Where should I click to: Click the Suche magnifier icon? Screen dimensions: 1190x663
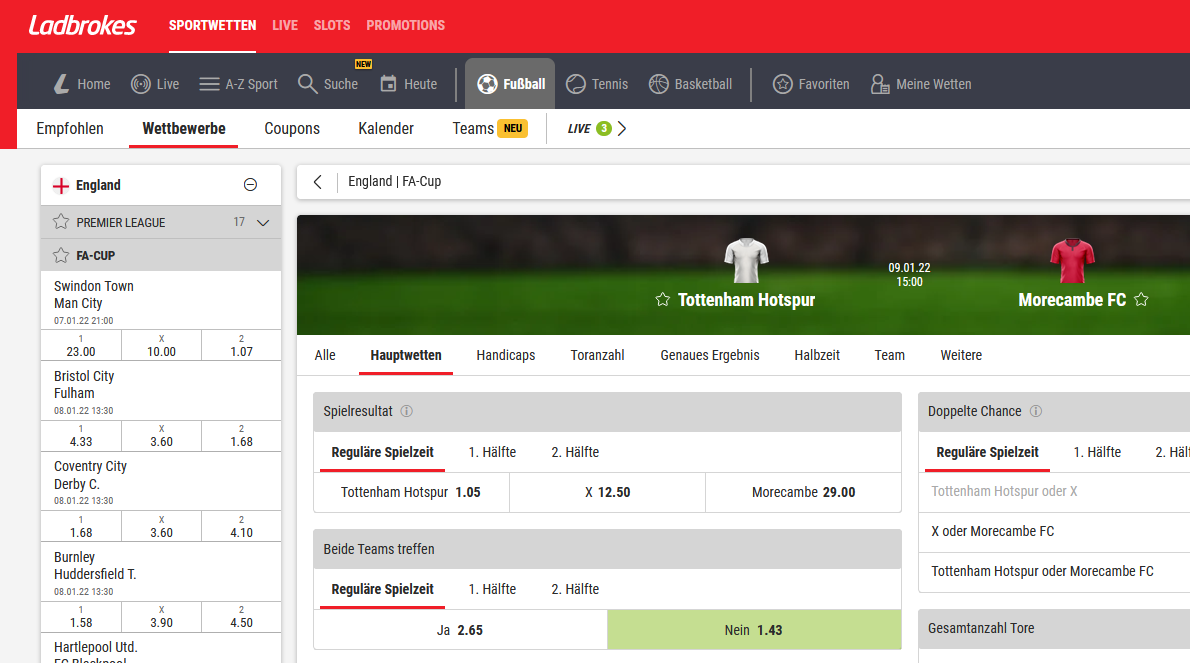click(x=307, y=84)
